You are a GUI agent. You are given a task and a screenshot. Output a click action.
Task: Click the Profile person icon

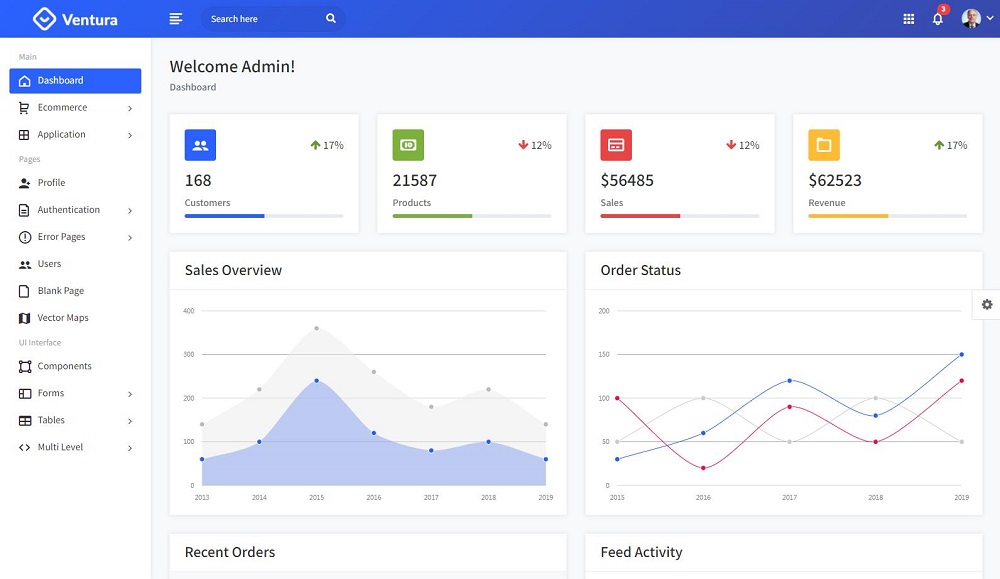click(x=24, y=183)
